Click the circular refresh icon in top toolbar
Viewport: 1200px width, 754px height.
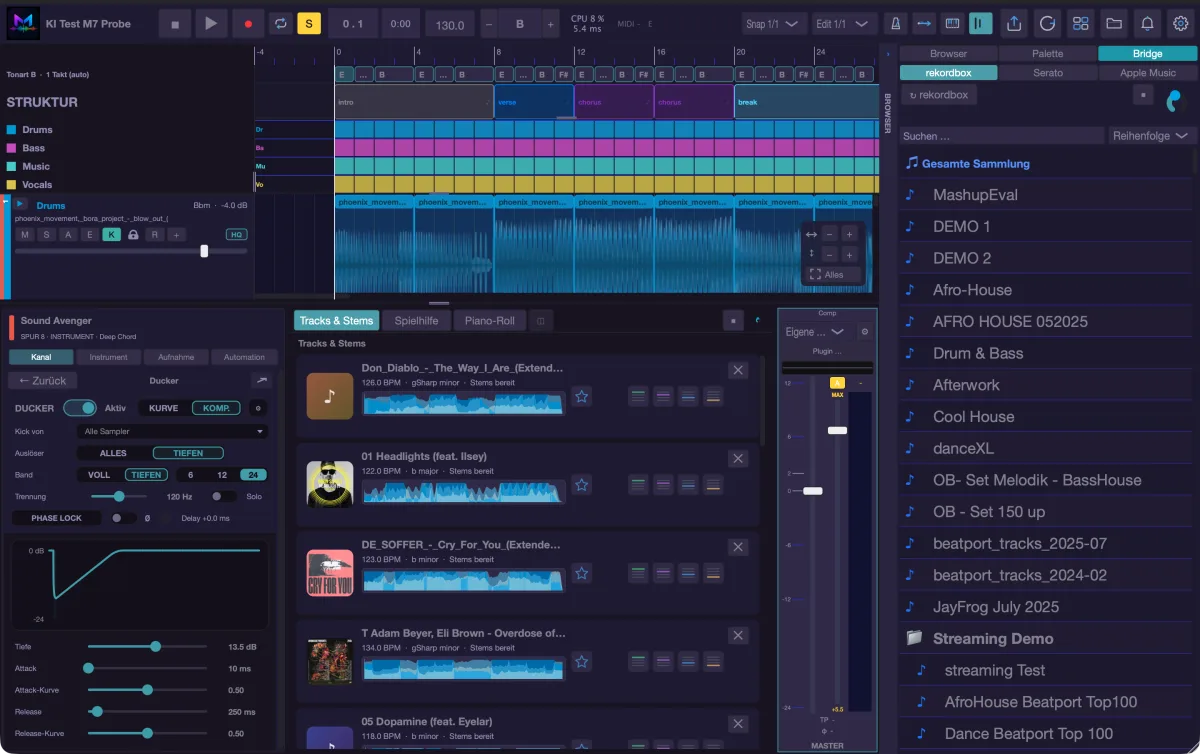[1047, 23]
